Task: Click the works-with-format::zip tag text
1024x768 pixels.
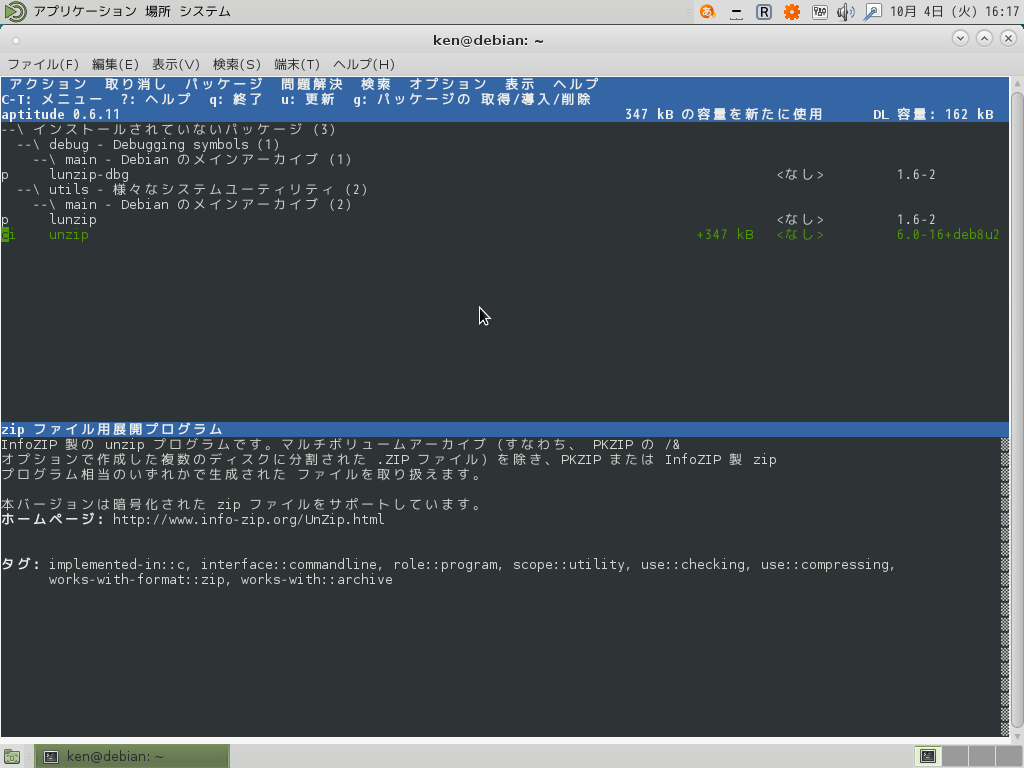Action: tap(137, 580)
